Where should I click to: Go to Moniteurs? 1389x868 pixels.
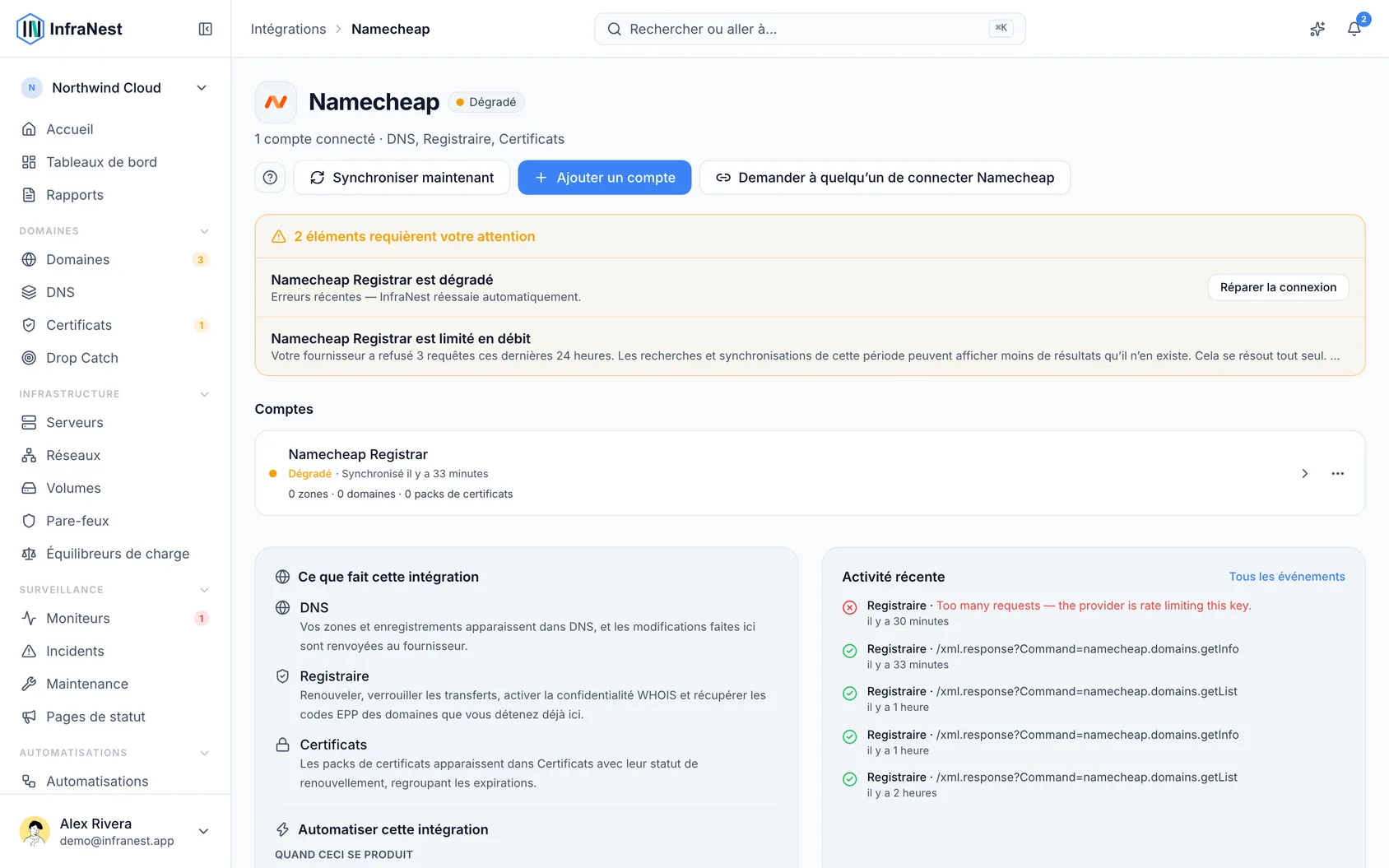point(115,618)
